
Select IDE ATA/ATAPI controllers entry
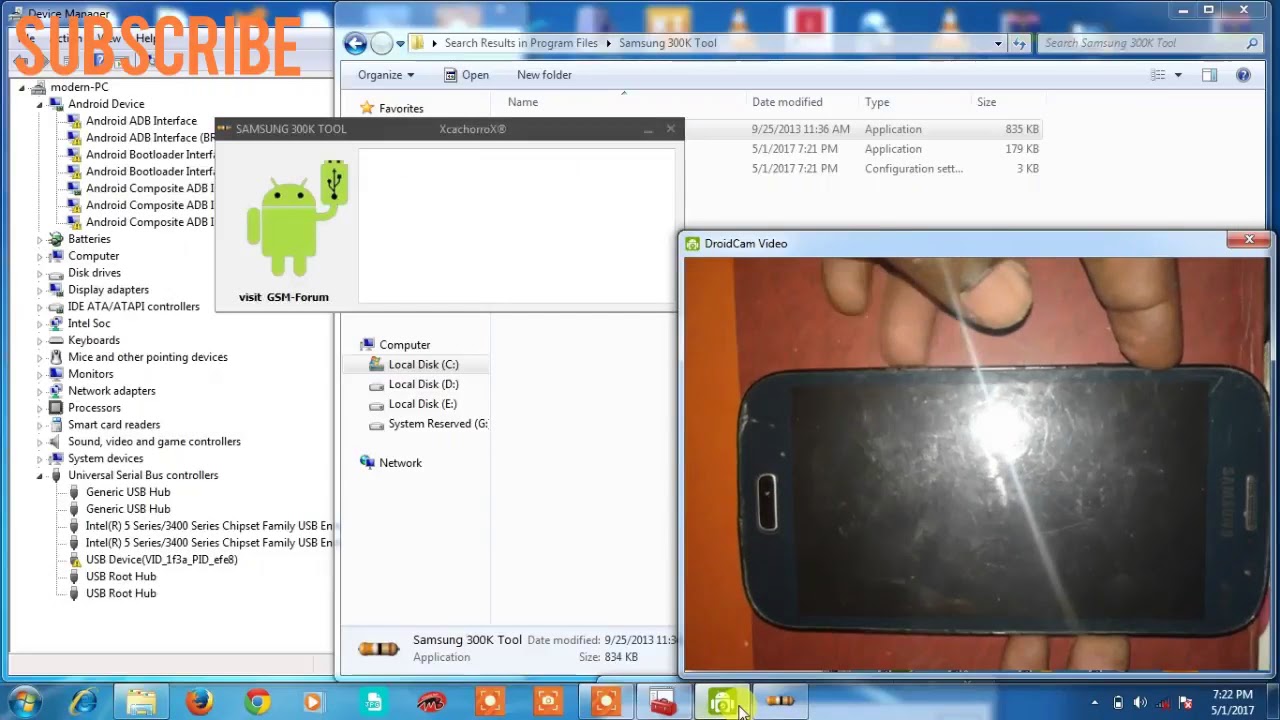133,307
